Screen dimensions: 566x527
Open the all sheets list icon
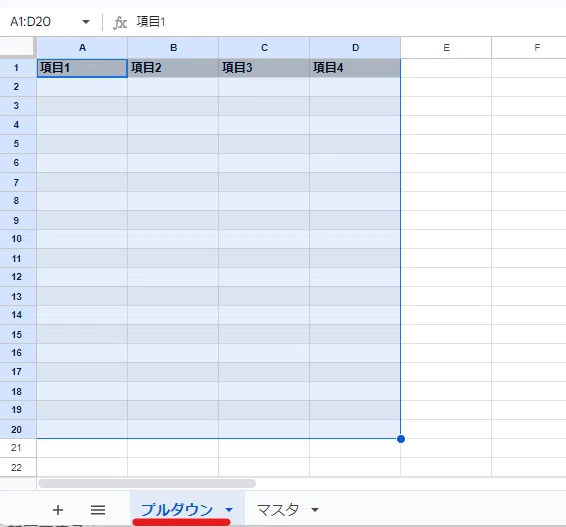point(98,510)
